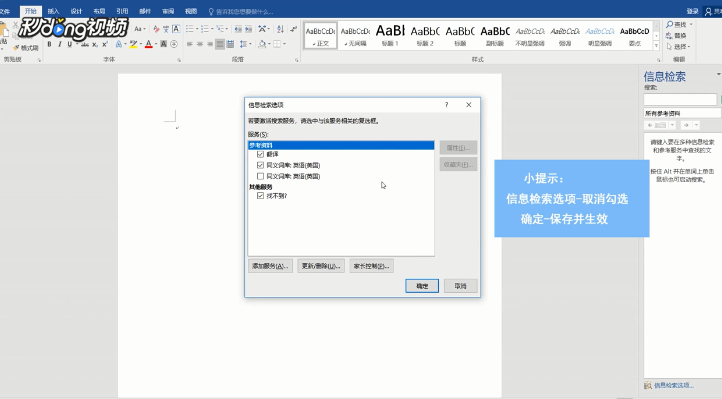Uncheck the 翻译 service checkbox

coord(260,154)
